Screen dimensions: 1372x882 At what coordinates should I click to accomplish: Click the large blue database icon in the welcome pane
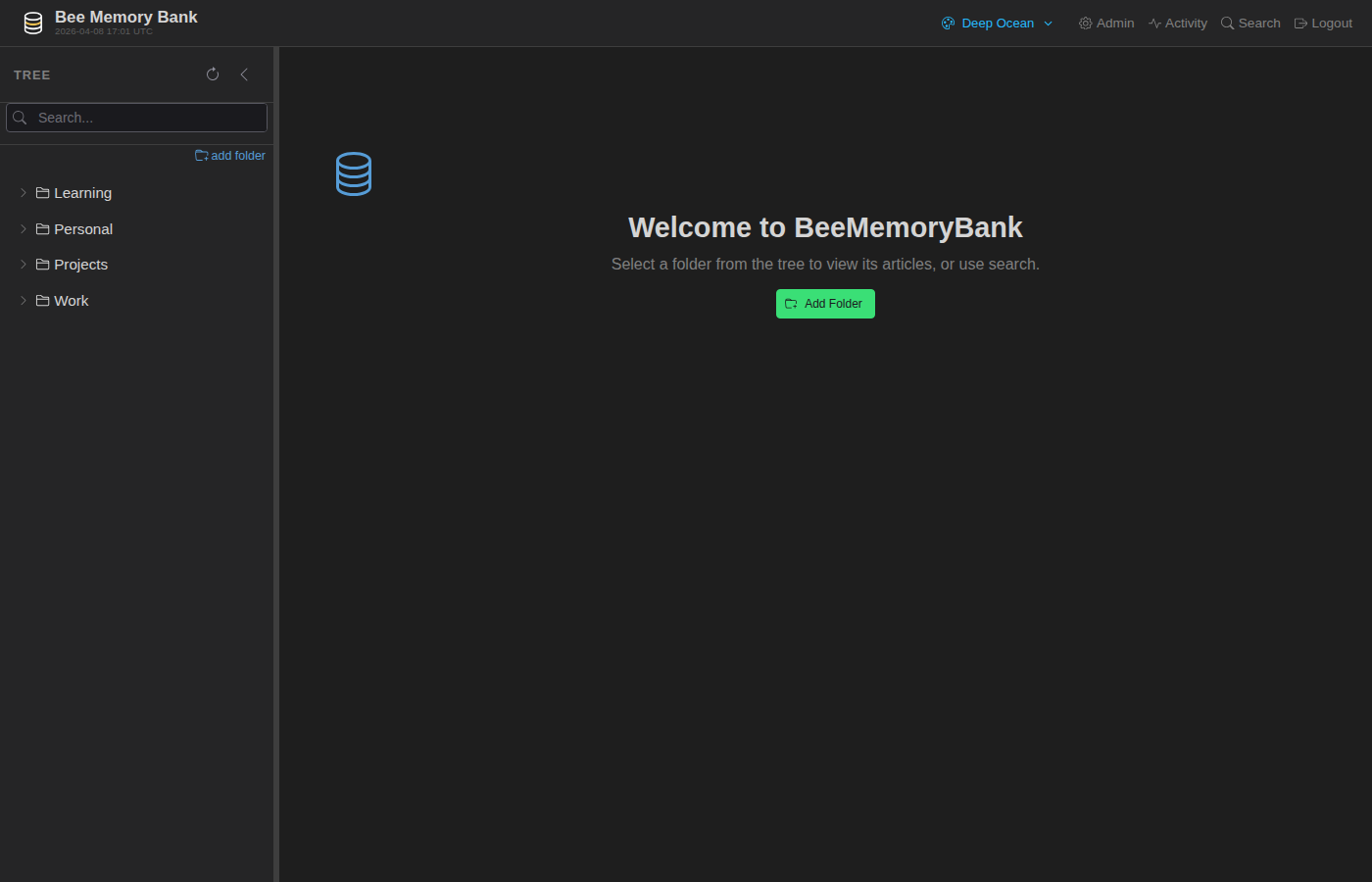pyautogui.click(x=354, y=173)
